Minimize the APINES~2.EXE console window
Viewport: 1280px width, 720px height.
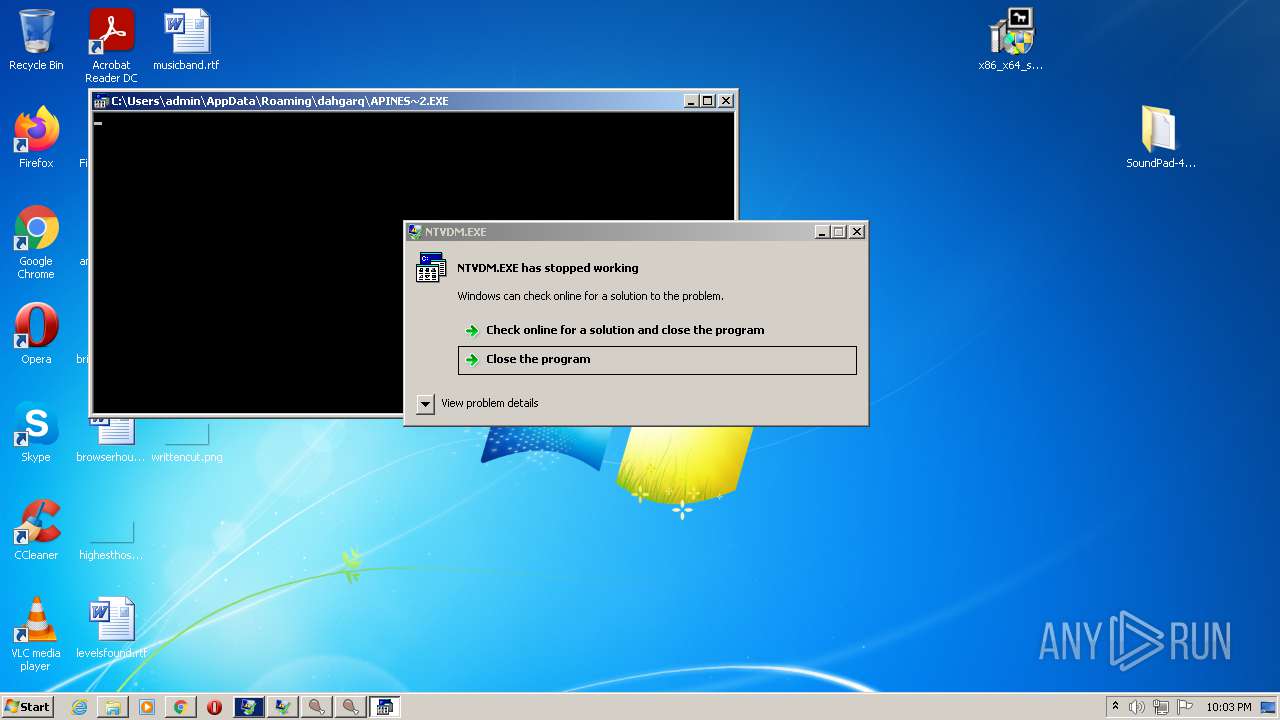pos(691,101)
